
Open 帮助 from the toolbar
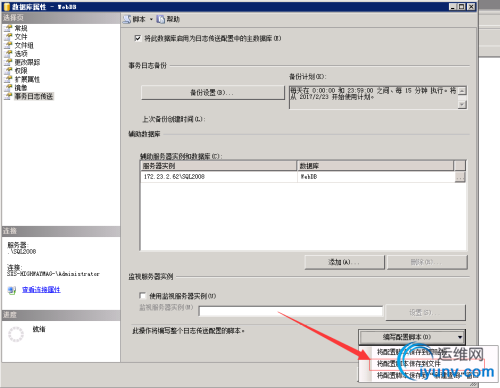(x=168, y=19)
